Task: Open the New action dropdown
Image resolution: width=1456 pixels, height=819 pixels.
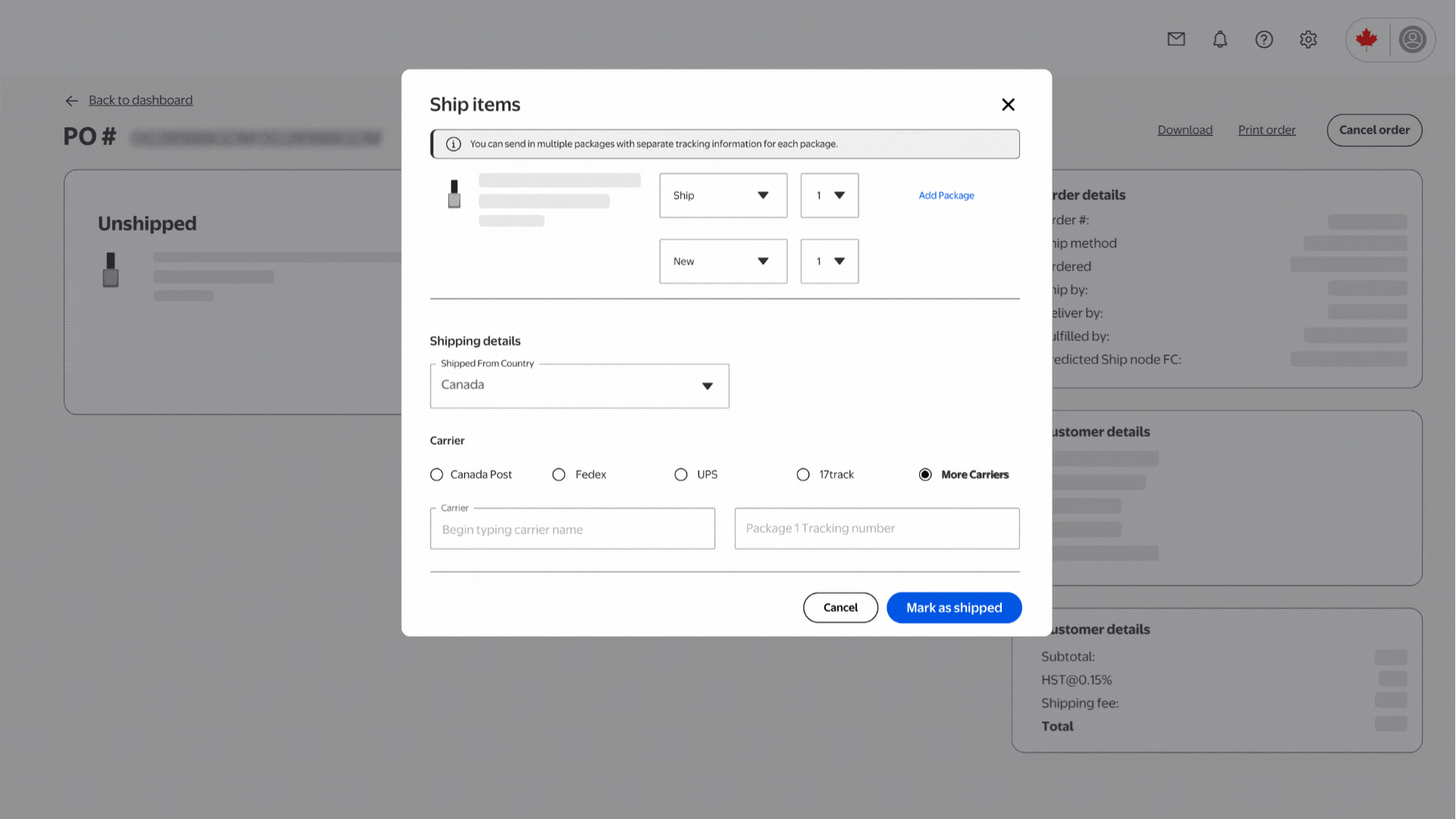Action: [x=723, y=262]
